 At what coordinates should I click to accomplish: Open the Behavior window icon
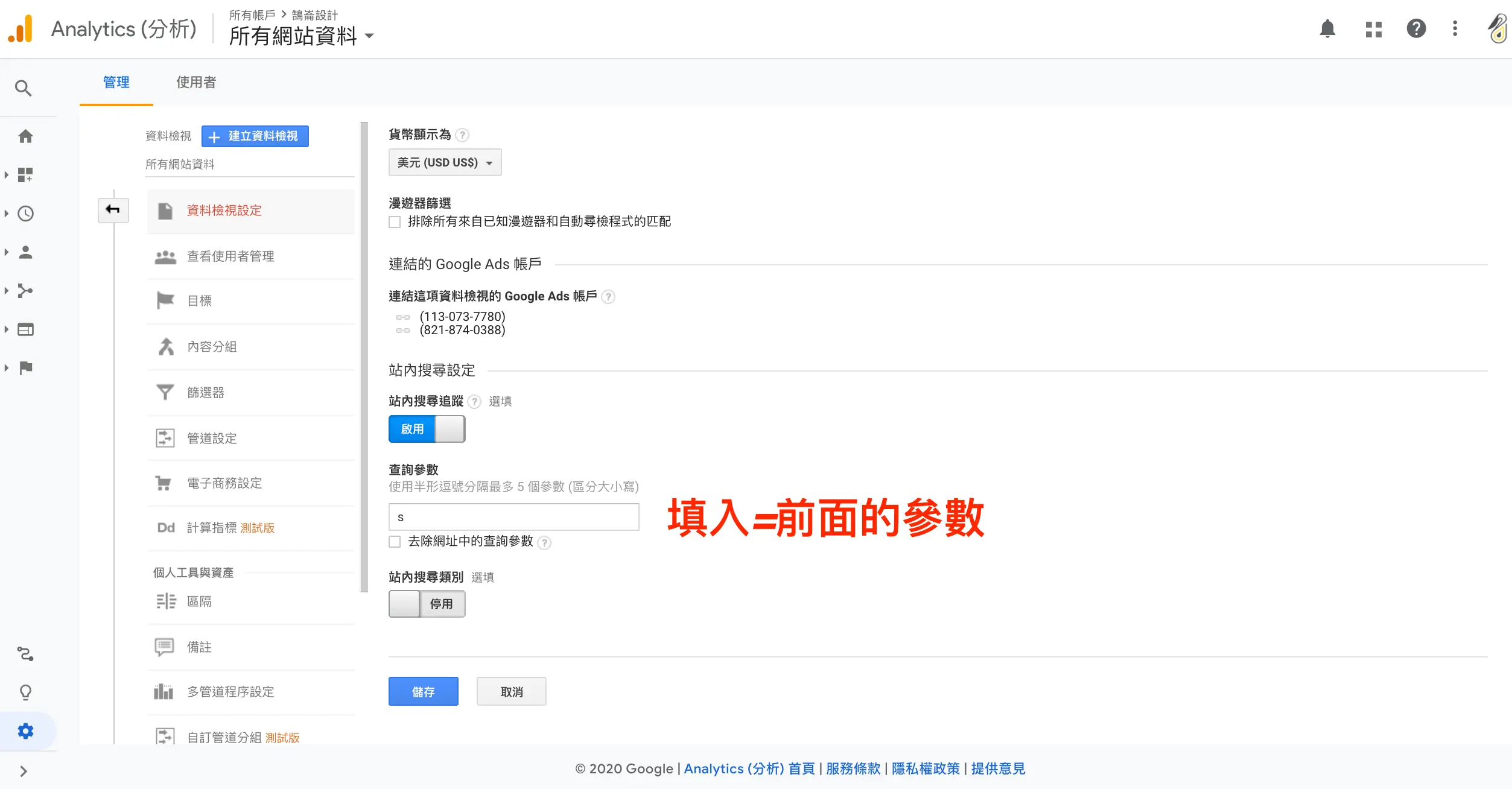pyautogui.click(x=25, y=329)
